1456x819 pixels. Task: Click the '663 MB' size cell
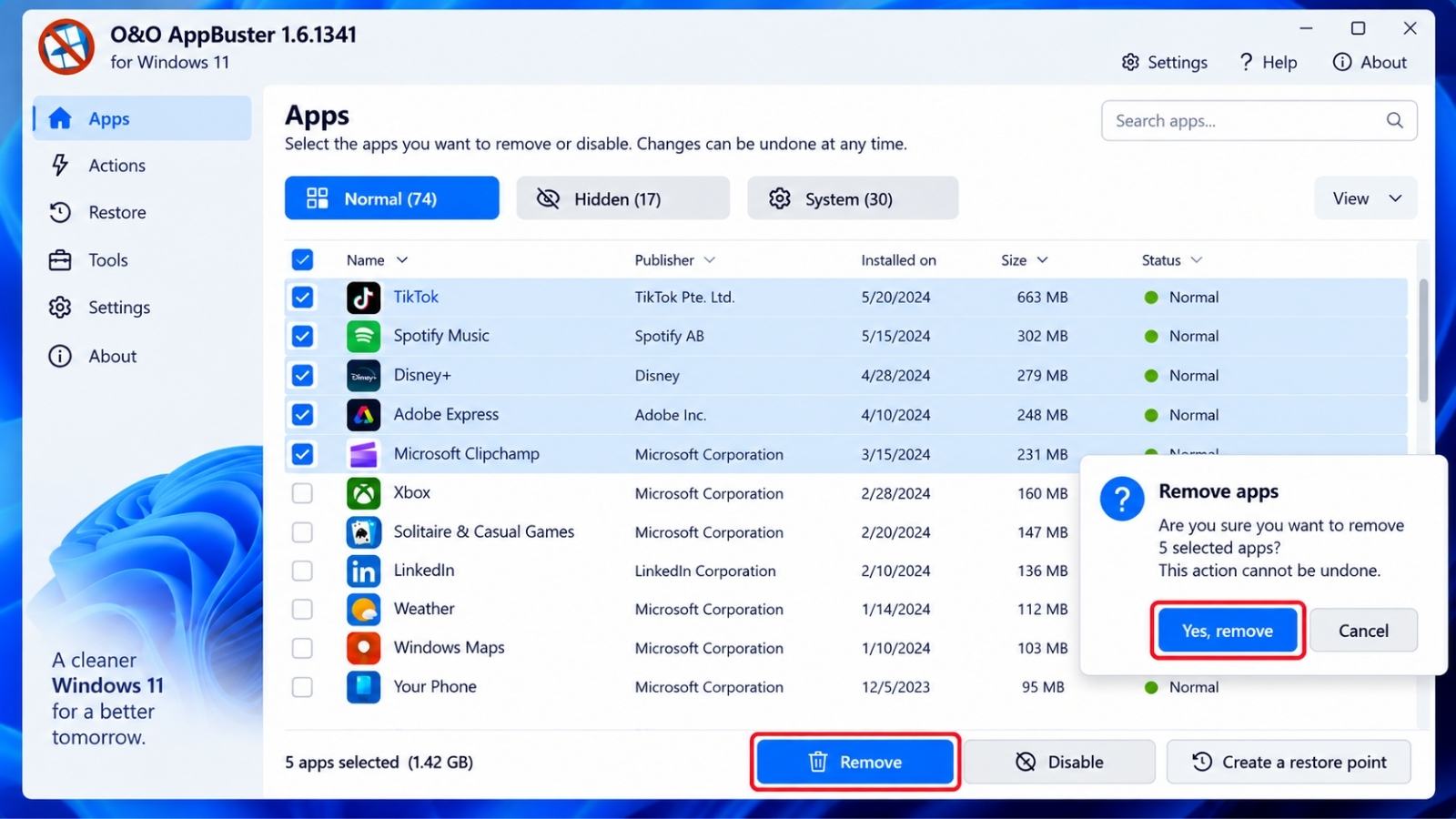coord(1042,298)
